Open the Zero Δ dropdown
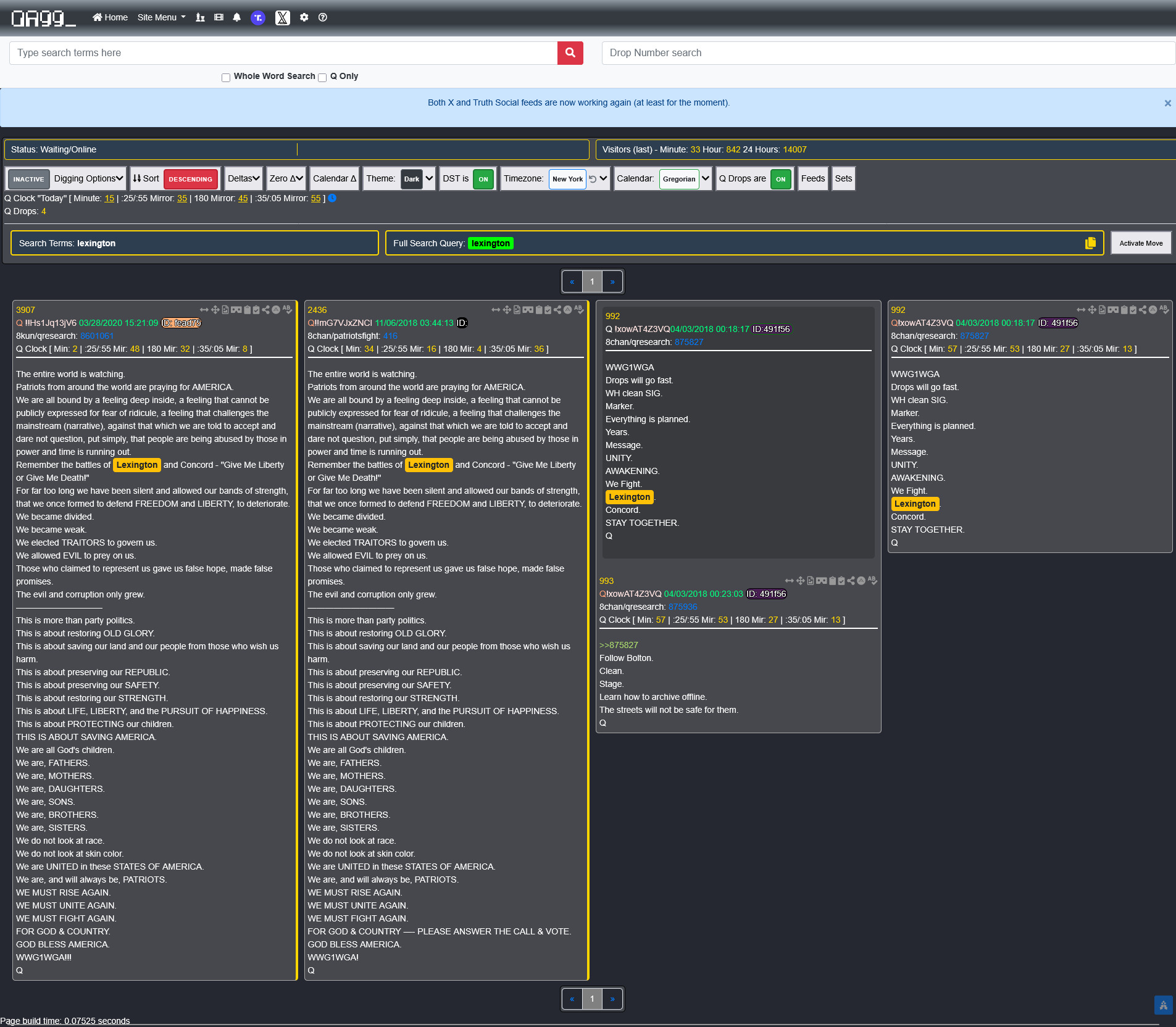 pyautogui.click(x=286, y=179)
